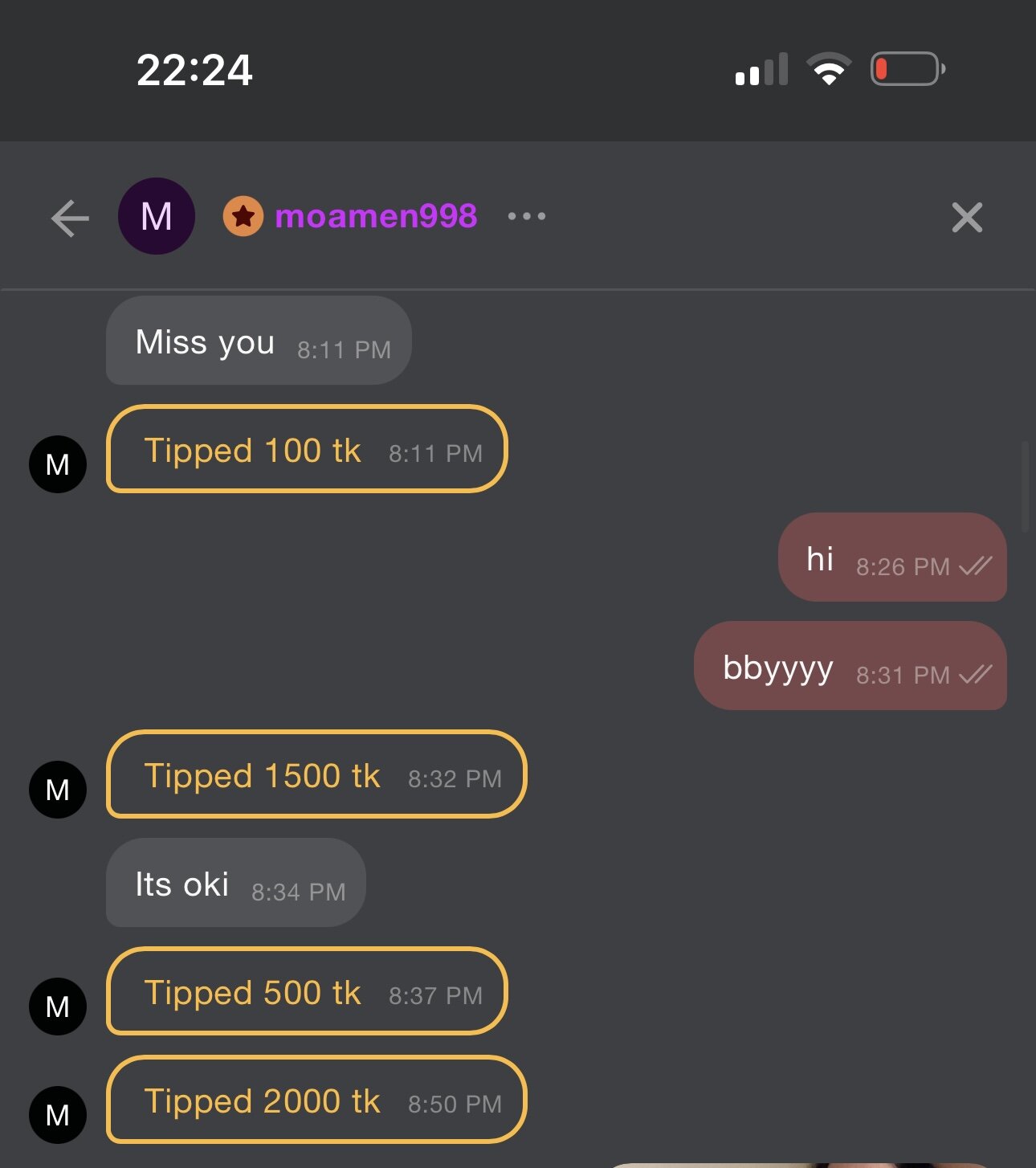Click the chat scrollbar handle
Viewport: 1036px width, 1168px height.
pyautogui.click(x=1025, y=486)
